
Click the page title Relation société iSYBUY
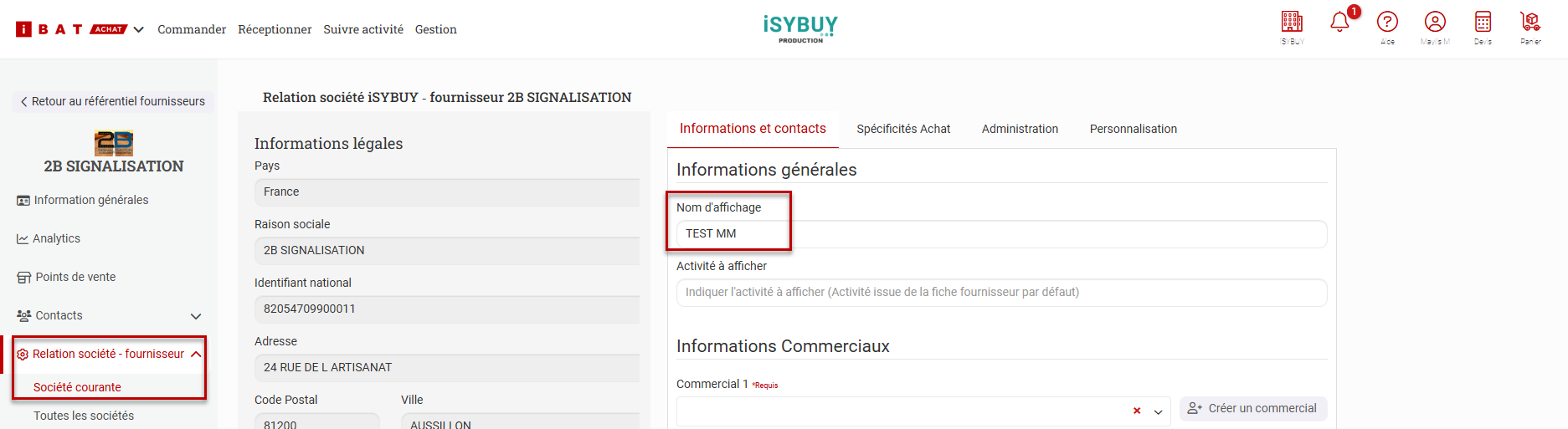point(447,97)
